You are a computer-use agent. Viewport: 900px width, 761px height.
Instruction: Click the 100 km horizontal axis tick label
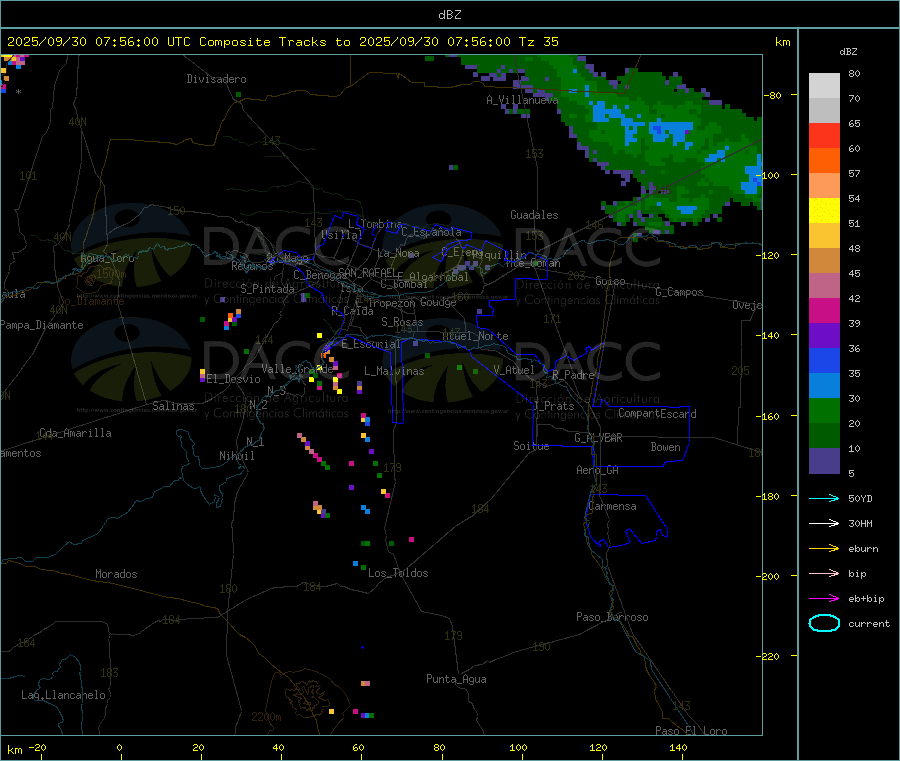tap(518, 747)
